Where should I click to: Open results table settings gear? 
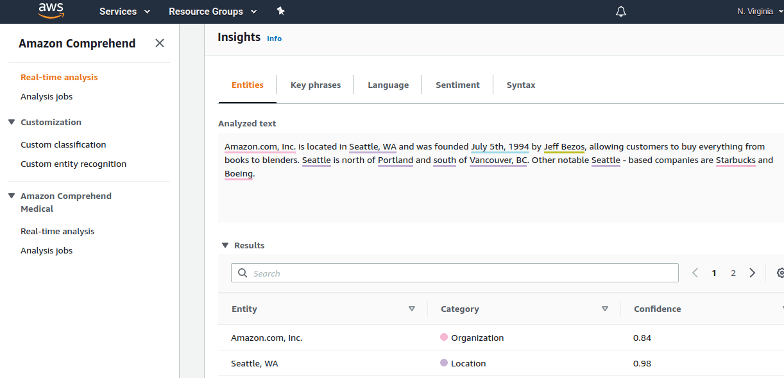780,273
